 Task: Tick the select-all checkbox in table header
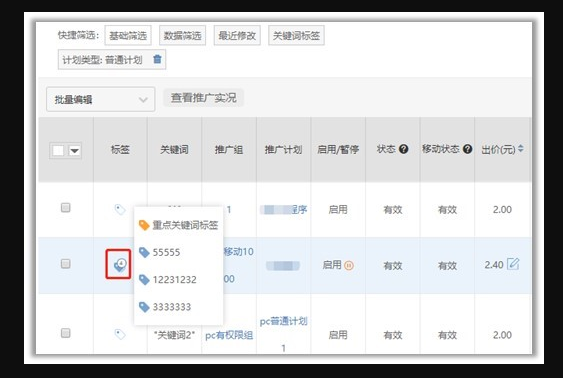[58, 150]
